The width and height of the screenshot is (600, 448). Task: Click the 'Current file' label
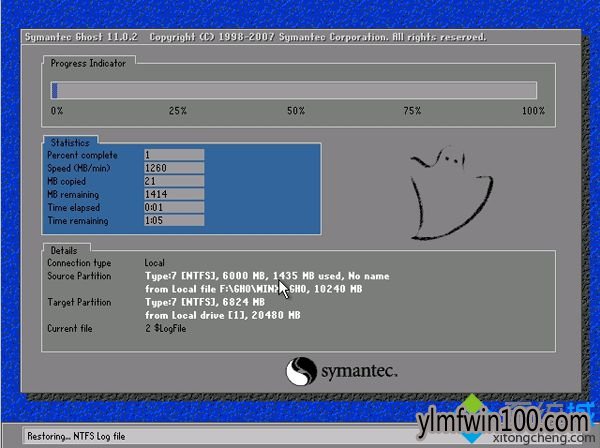[70, 328]
